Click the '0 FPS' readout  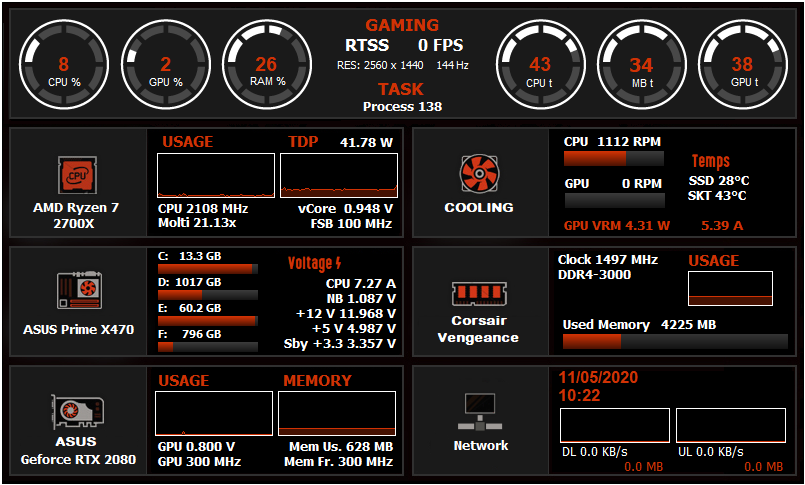pos(440,45)
